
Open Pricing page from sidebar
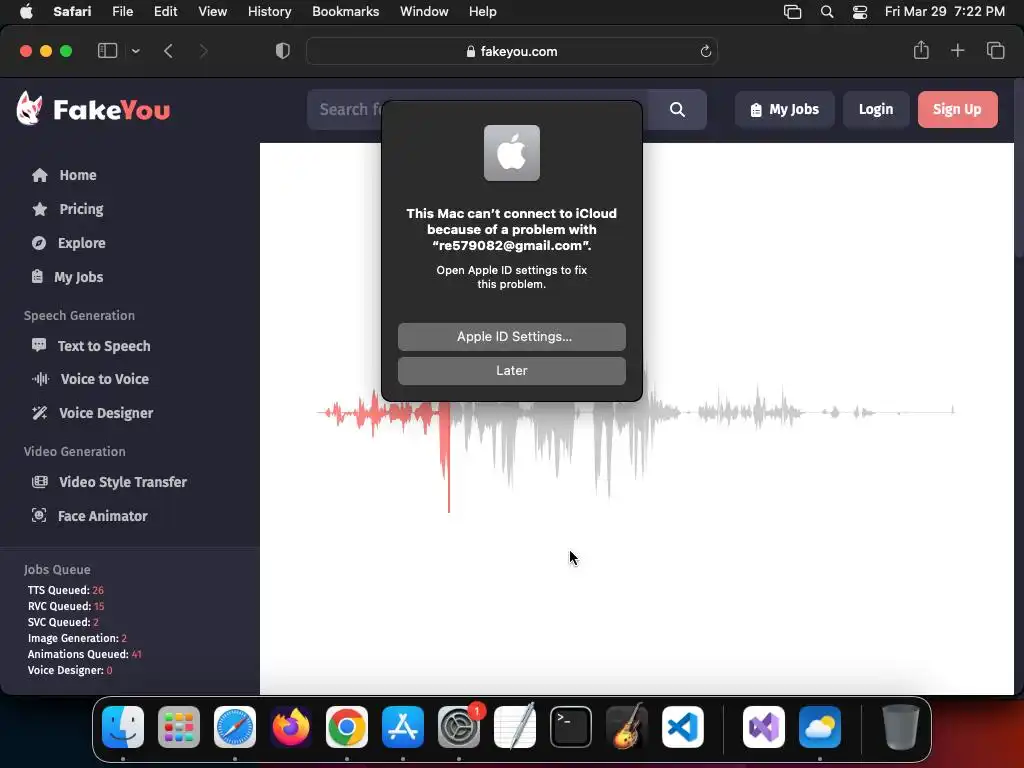coord(67,209)
